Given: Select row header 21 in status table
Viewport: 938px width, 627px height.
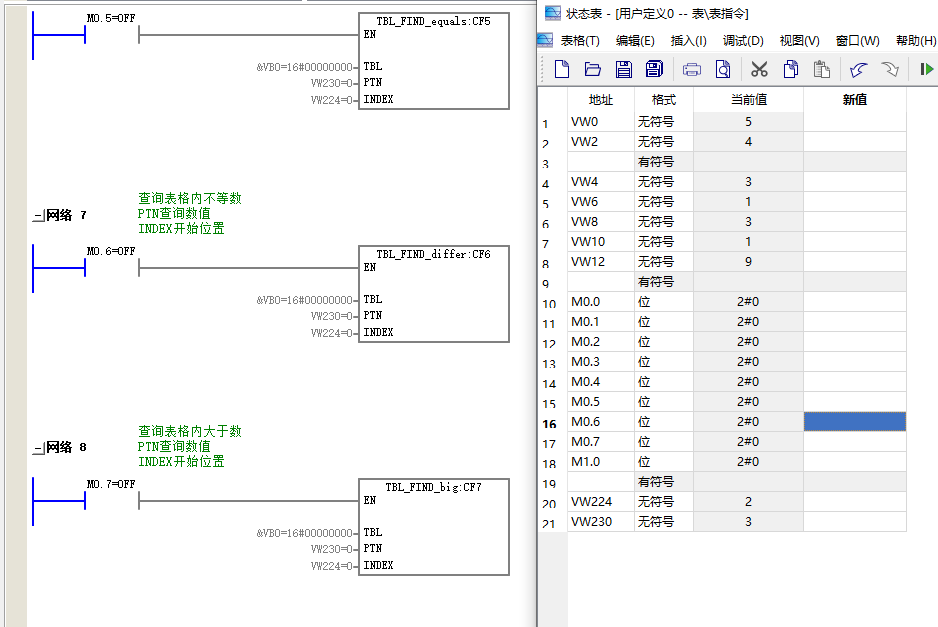Looking at the screenshot, I should point(549,524).
